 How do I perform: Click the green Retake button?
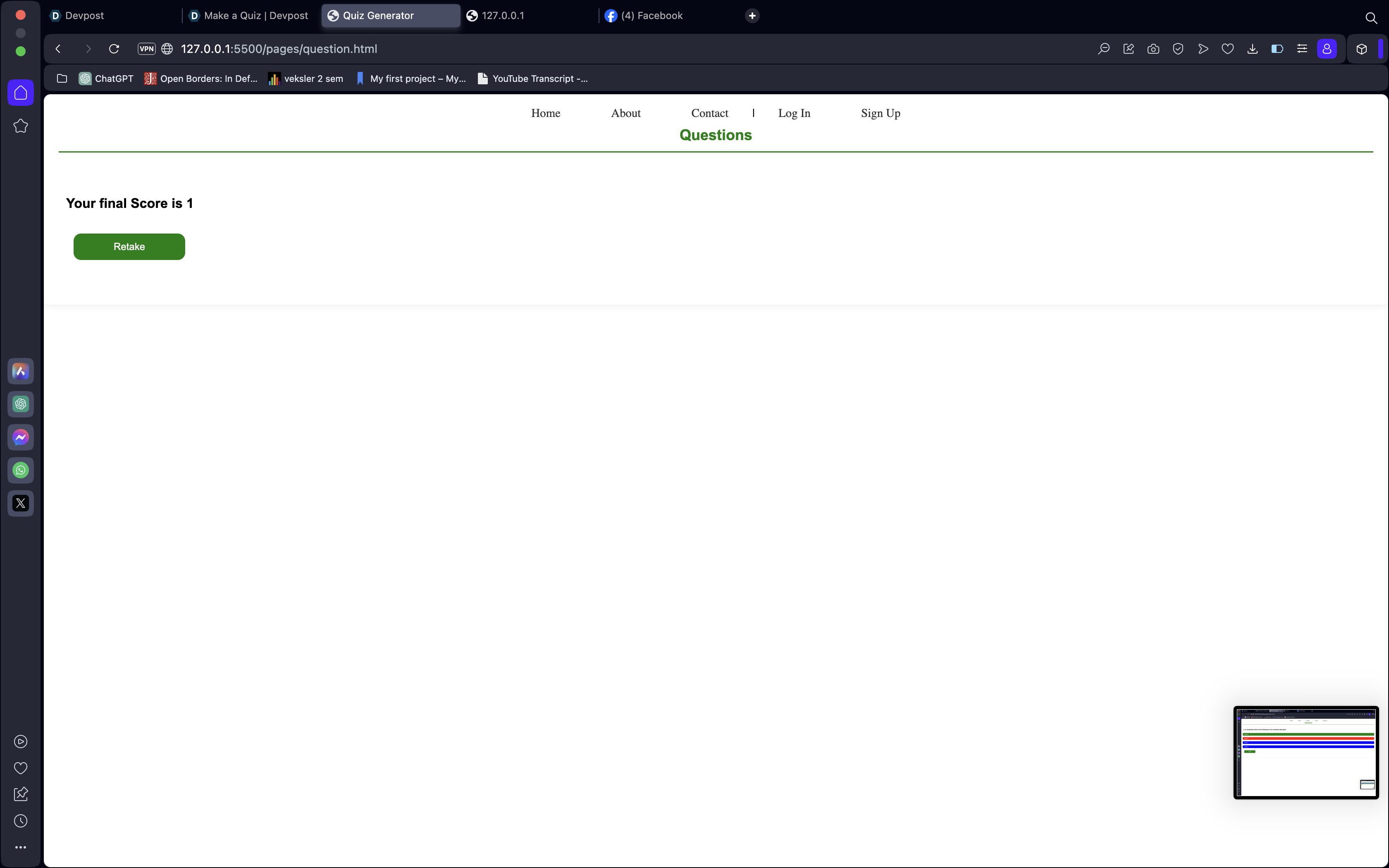pyautogui.click(x=129, y=247)
